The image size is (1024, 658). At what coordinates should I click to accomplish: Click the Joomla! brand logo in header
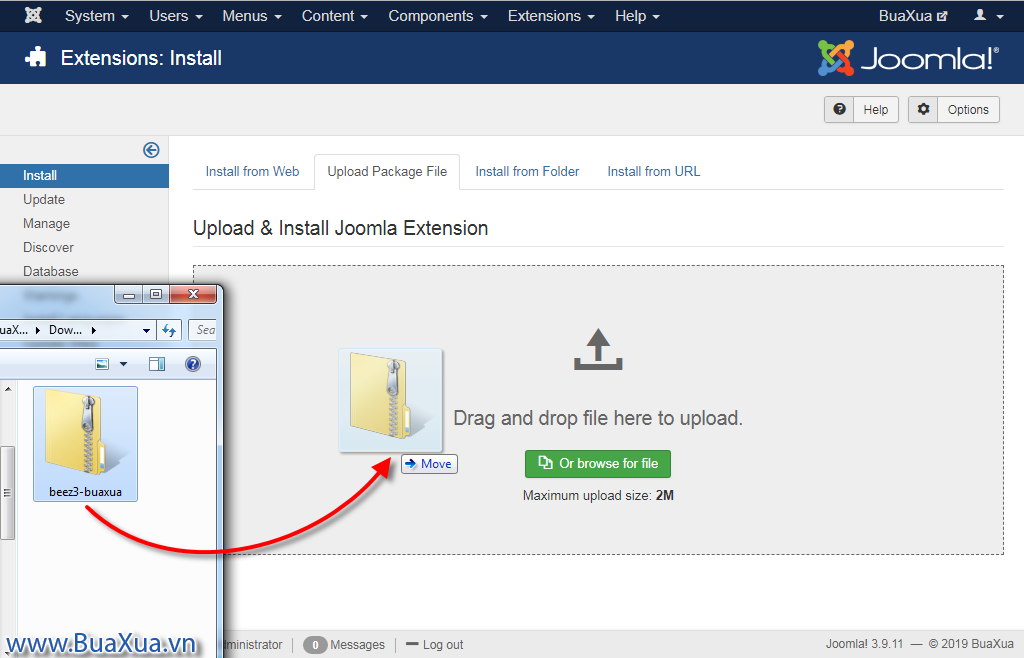pos(908,58)
